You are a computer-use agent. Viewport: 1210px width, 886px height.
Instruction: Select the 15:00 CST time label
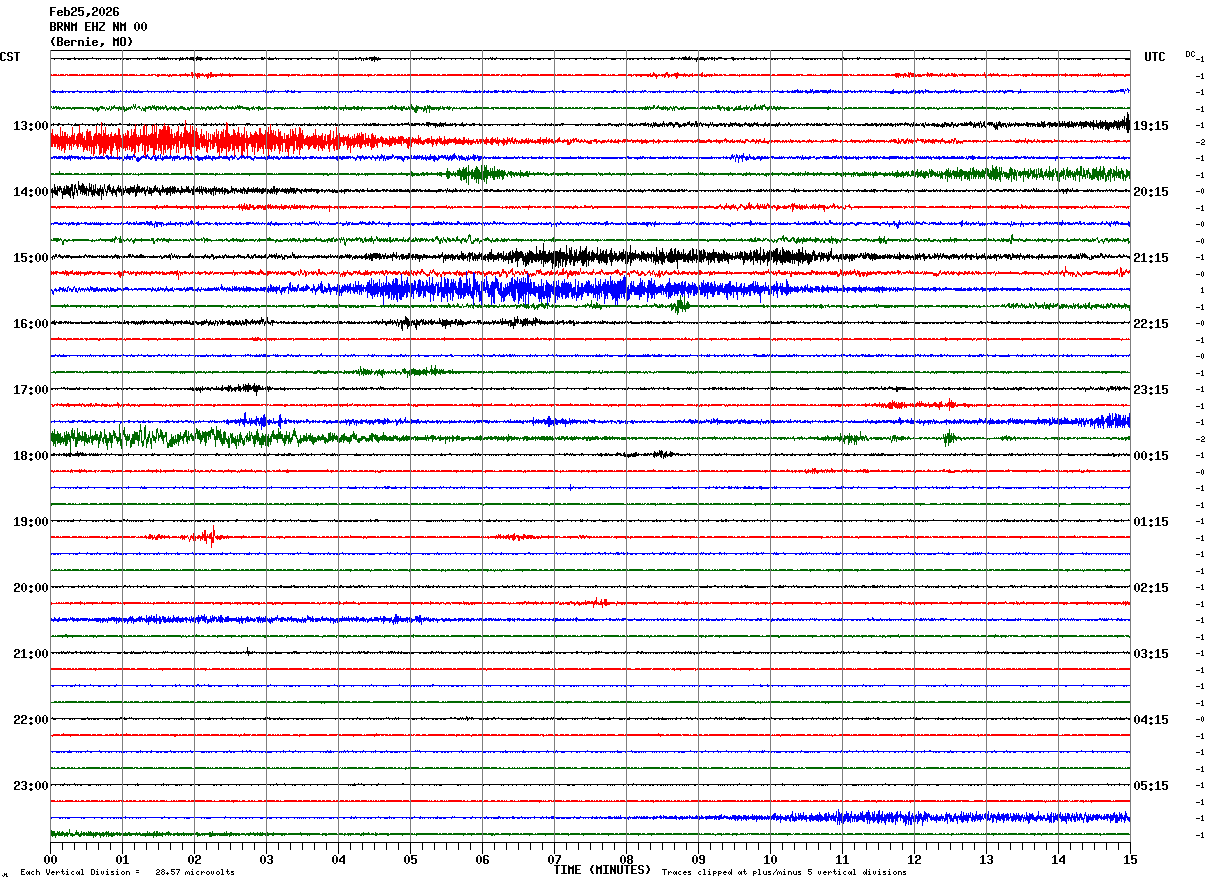click(31, 258)
